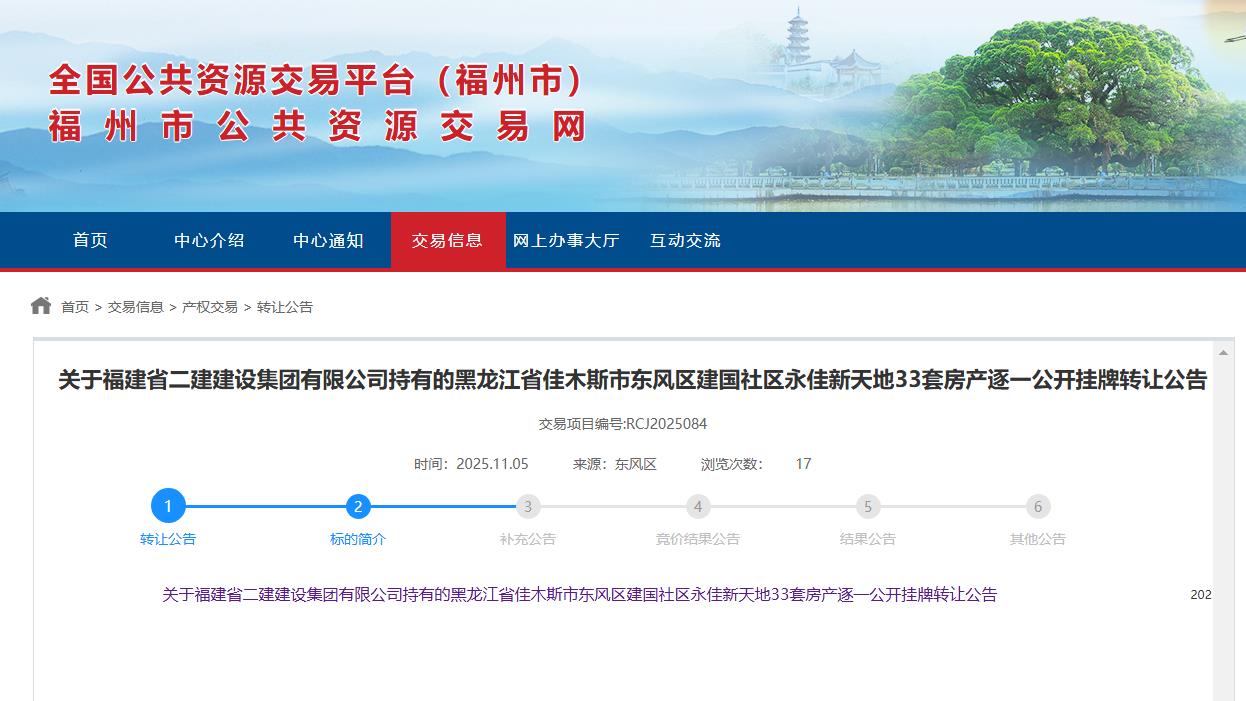
Task: Go to 产权交易 breadcrumb link
Action: [210, 307]
